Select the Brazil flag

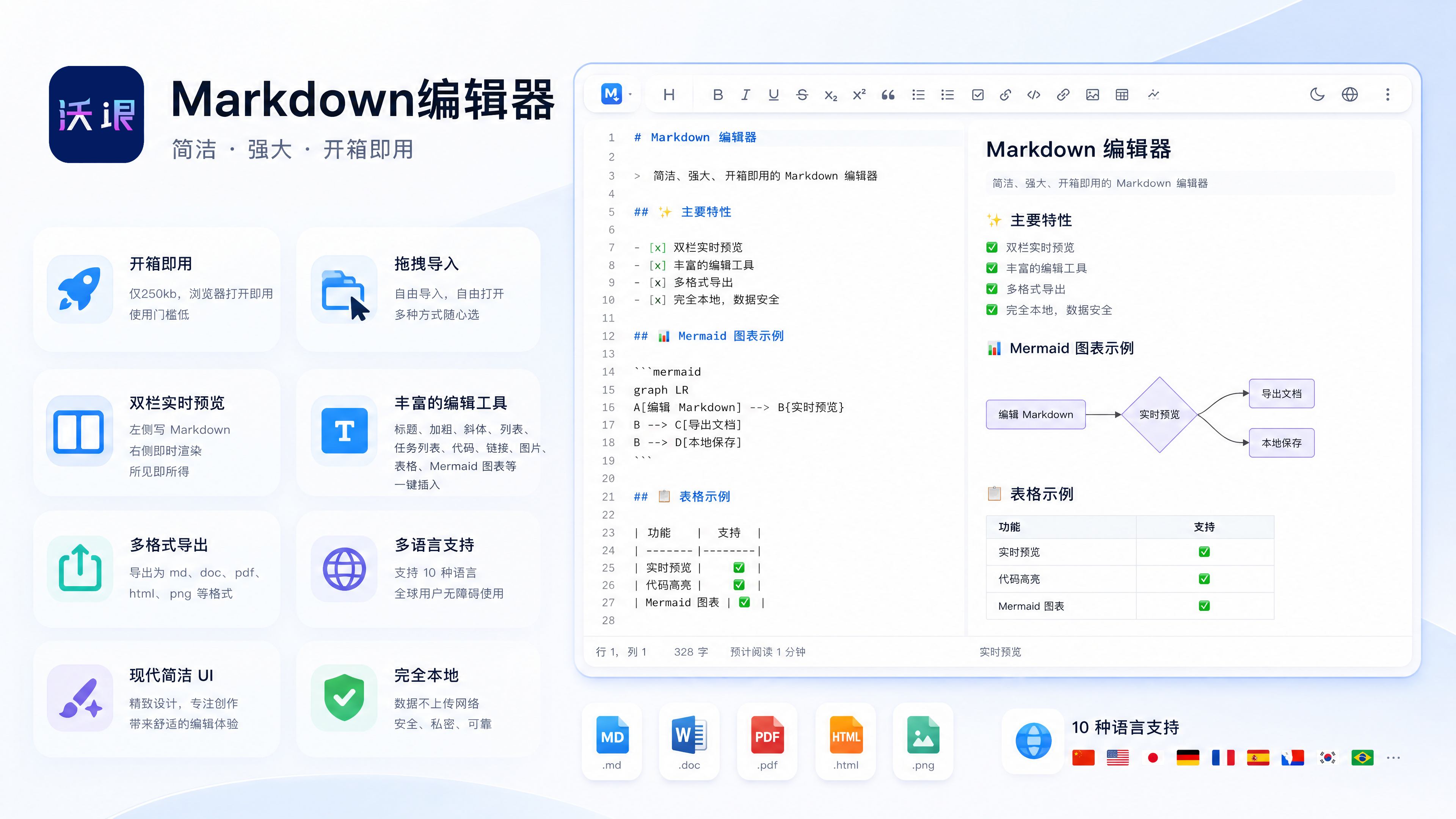point(1362,758)
